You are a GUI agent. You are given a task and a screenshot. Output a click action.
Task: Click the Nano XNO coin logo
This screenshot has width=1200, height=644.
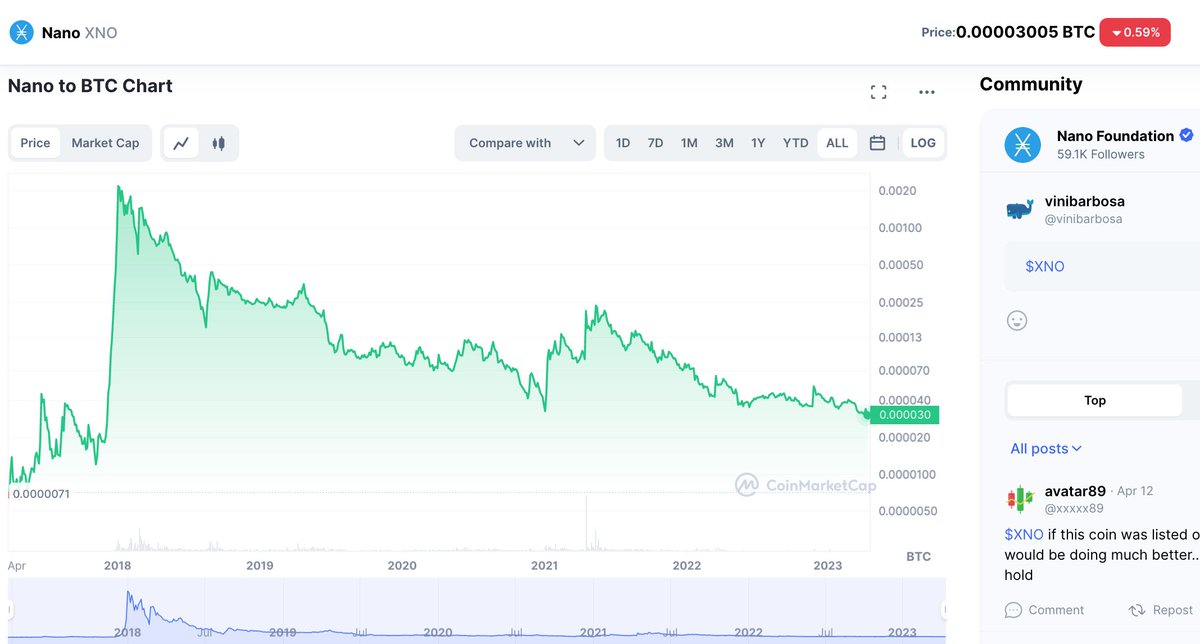tap(21, 33)
